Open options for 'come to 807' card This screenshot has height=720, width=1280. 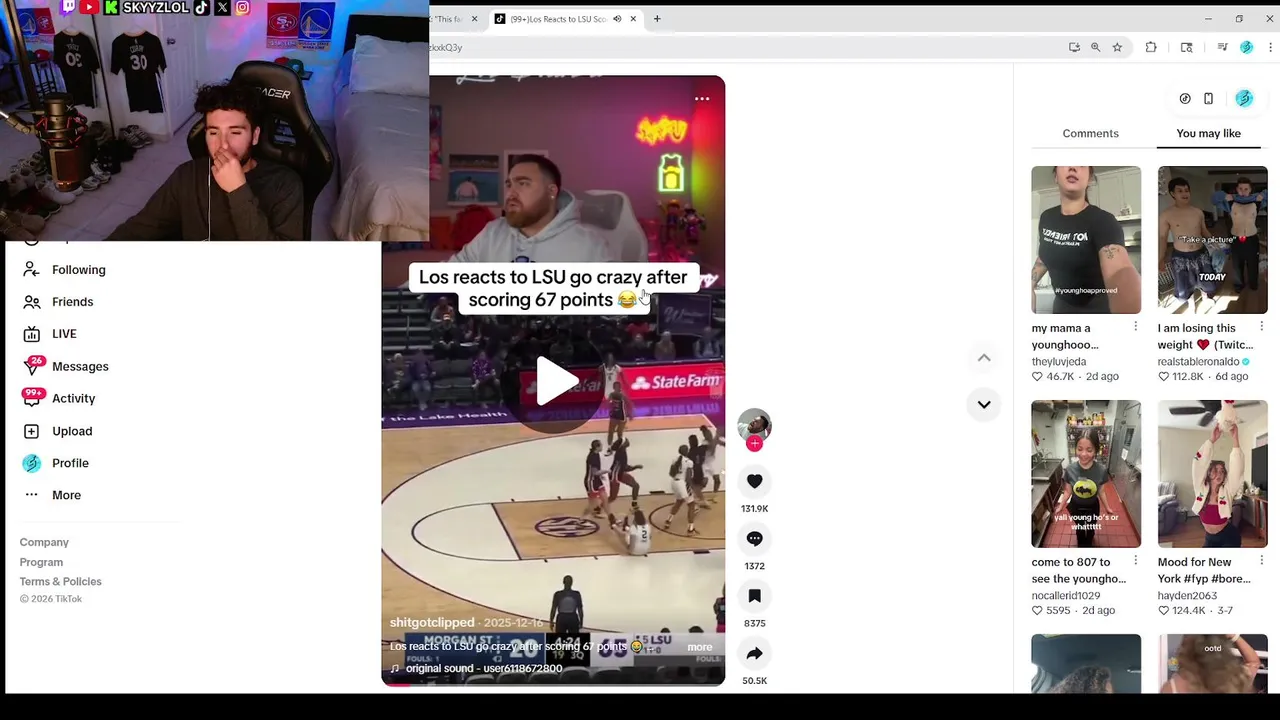point(1135,560)
